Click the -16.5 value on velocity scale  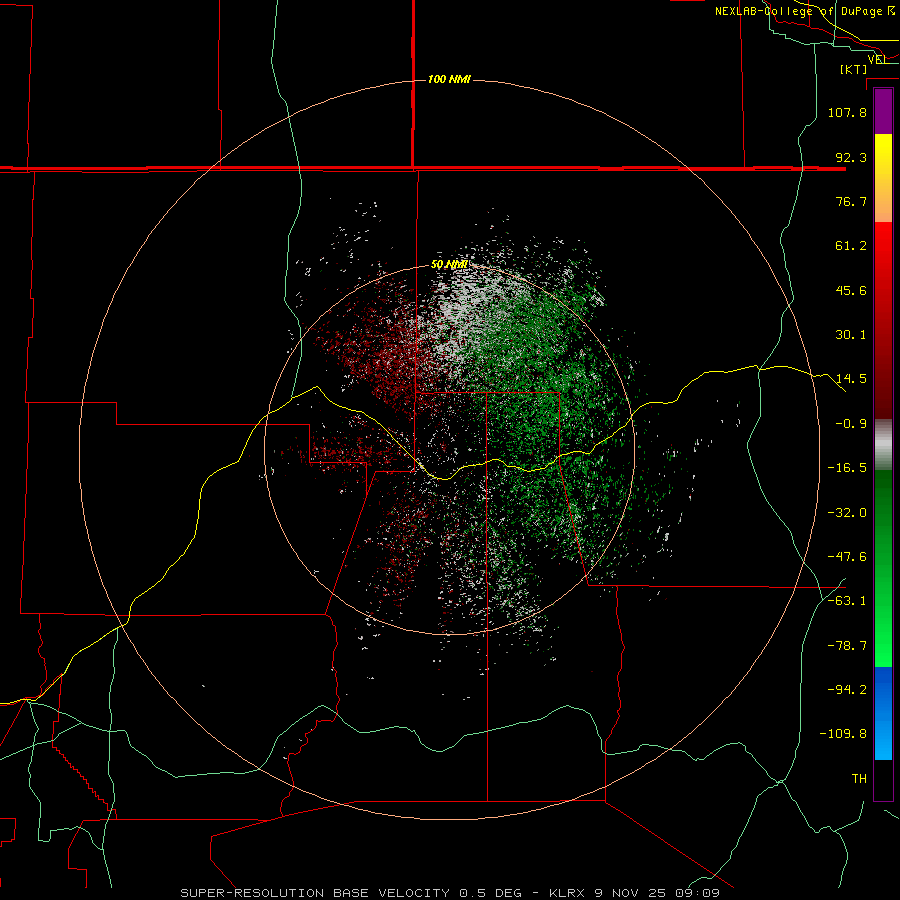coord(847,468)
